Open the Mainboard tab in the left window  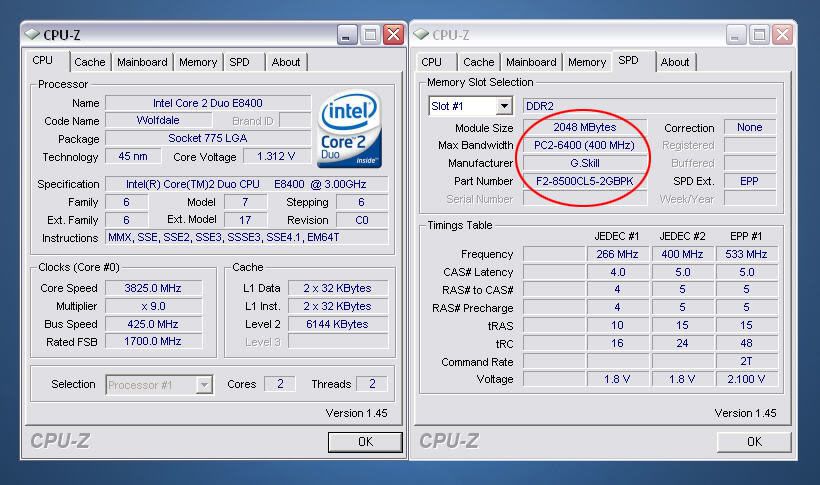click(142, 62)
